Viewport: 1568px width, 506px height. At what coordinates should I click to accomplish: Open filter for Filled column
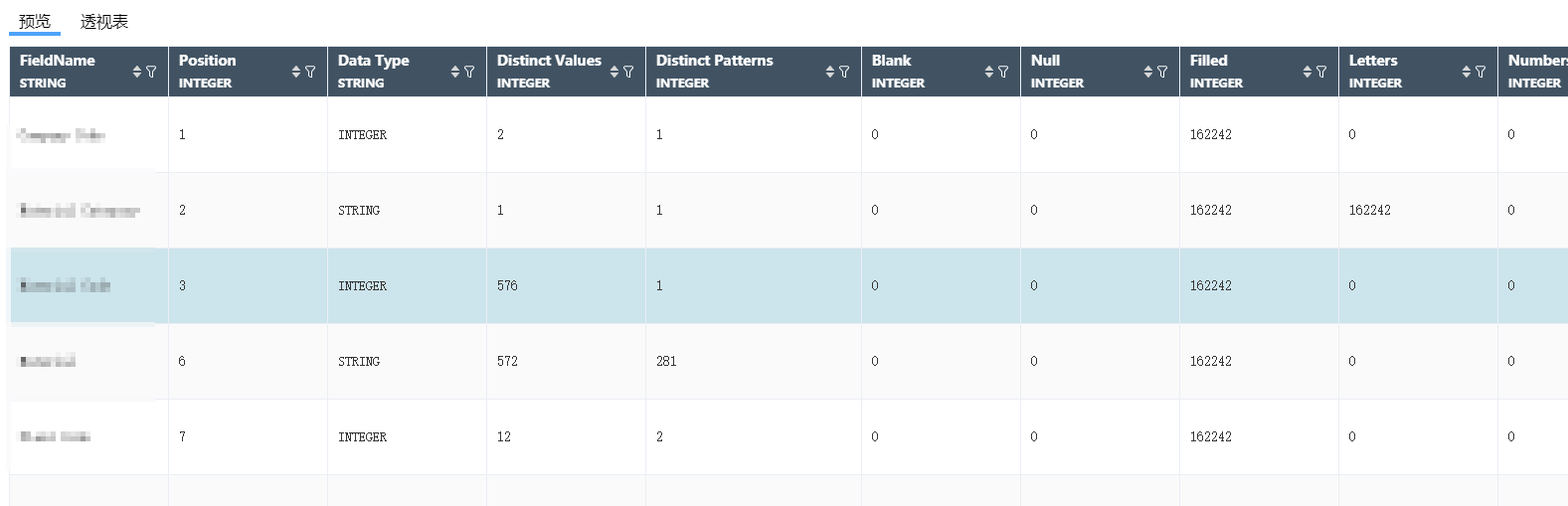(1321, 72)
